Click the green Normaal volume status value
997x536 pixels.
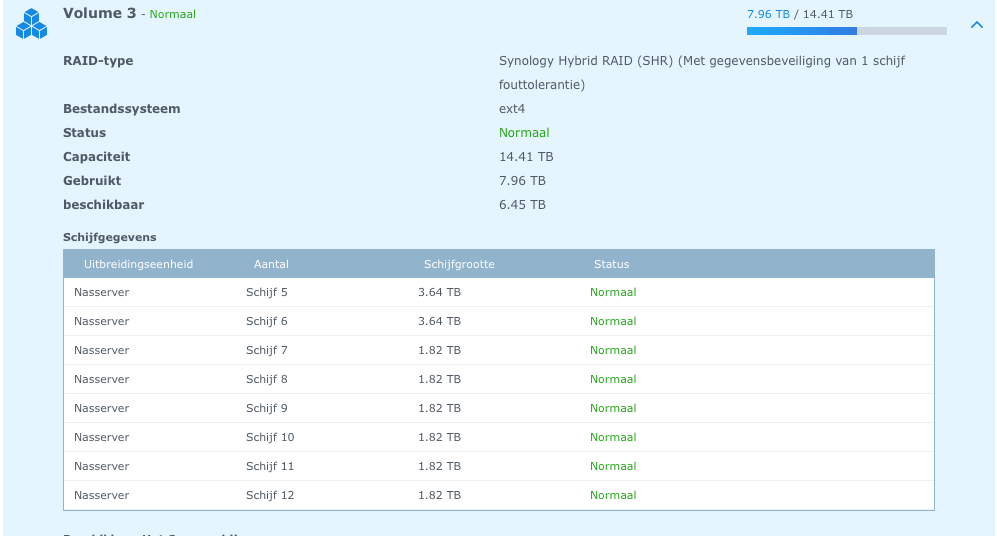point(524,133)
